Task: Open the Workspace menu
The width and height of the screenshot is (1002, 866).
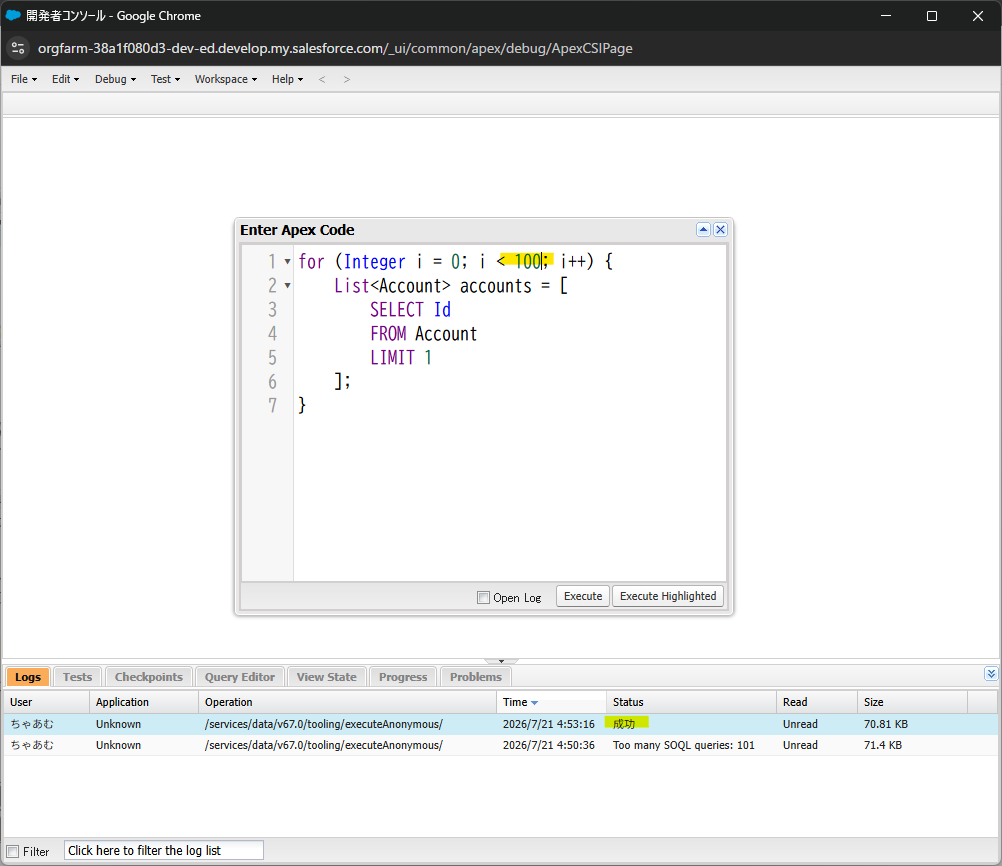Action: coord(226,79)
